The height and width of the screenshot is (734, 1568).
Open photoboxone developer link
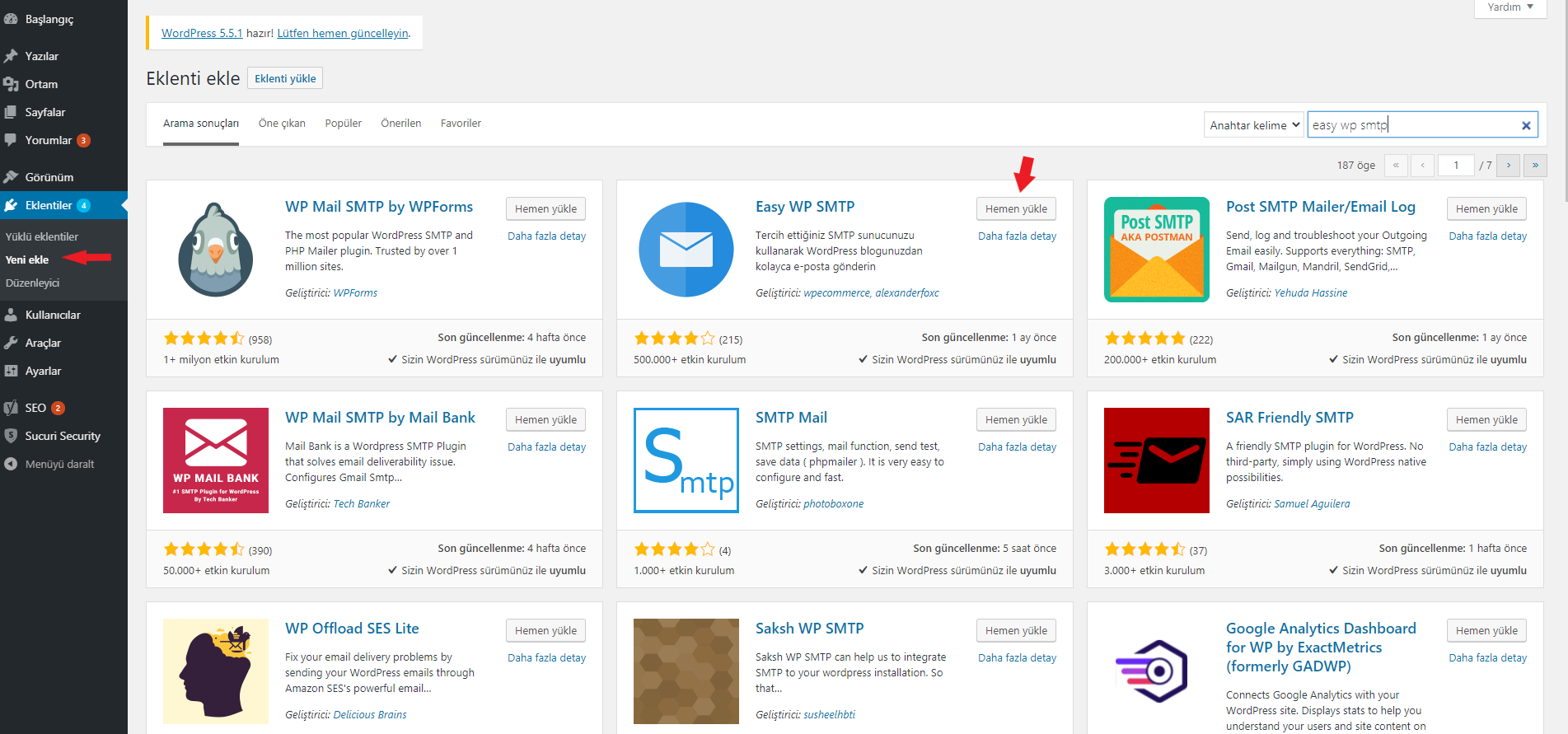833,504
